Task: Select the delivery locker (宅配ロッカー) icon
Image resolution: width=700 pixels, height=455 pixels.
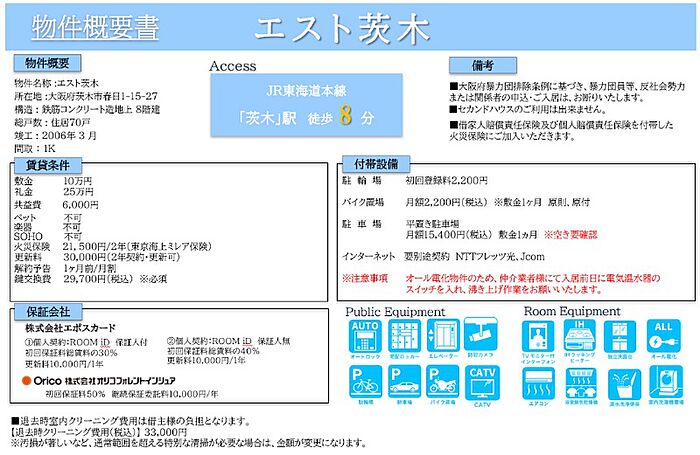Action: pyautogui.click(x=401, y=336)
